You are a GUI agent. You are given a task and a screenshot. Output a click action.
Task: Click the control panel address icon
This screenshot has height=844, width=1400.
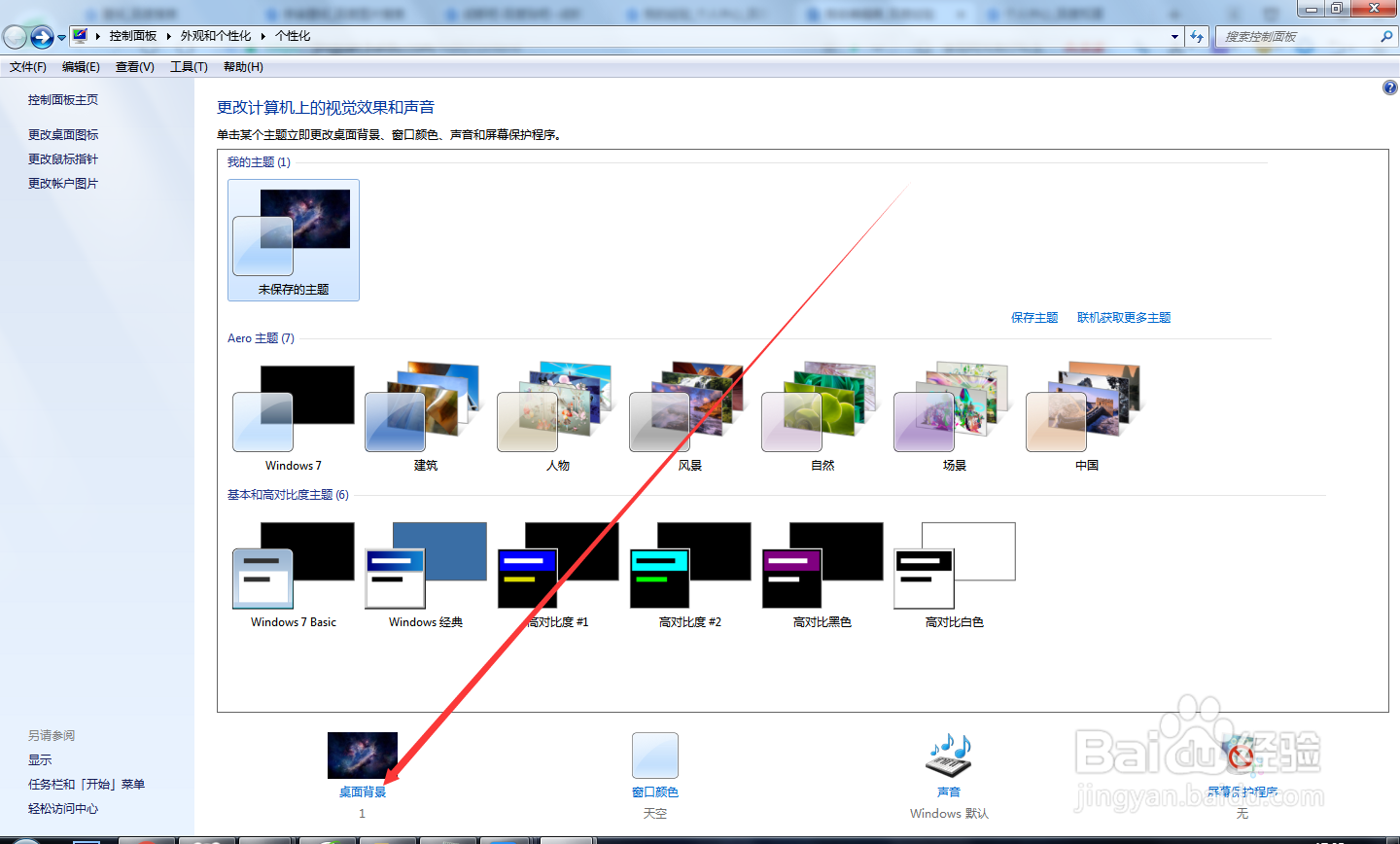[x=80, y=36]
